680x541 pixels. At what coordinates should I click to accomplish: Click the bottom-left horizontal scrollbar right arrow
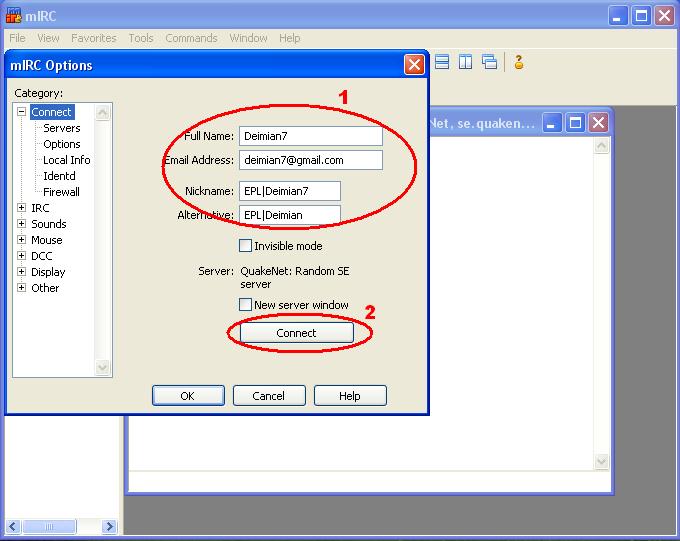click(109, 527)
